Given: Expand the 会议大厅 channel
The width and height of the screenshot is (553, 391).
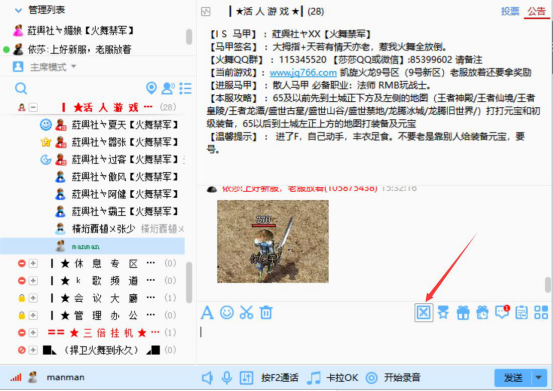Looking at the screenshot, I should pos(33,298).
